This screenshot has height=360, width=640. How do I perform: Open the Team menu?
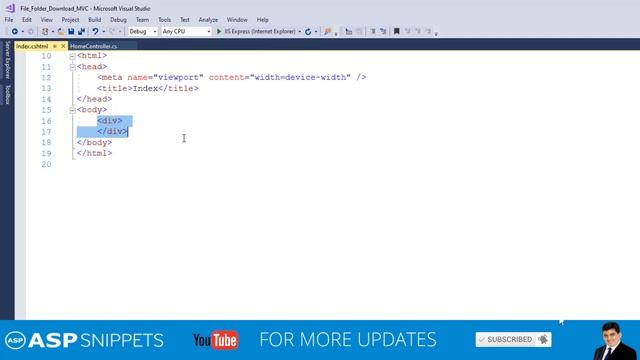point(142,20)
